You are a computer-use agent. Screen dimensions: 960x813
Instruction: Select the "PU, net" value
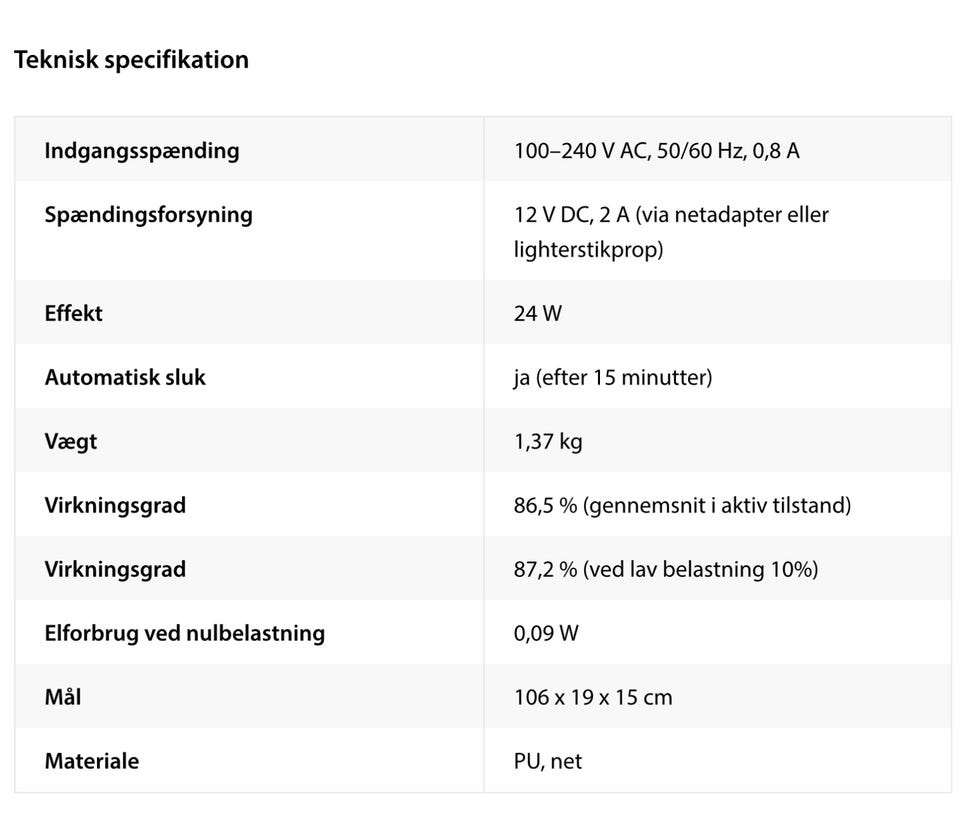[548, 761]
